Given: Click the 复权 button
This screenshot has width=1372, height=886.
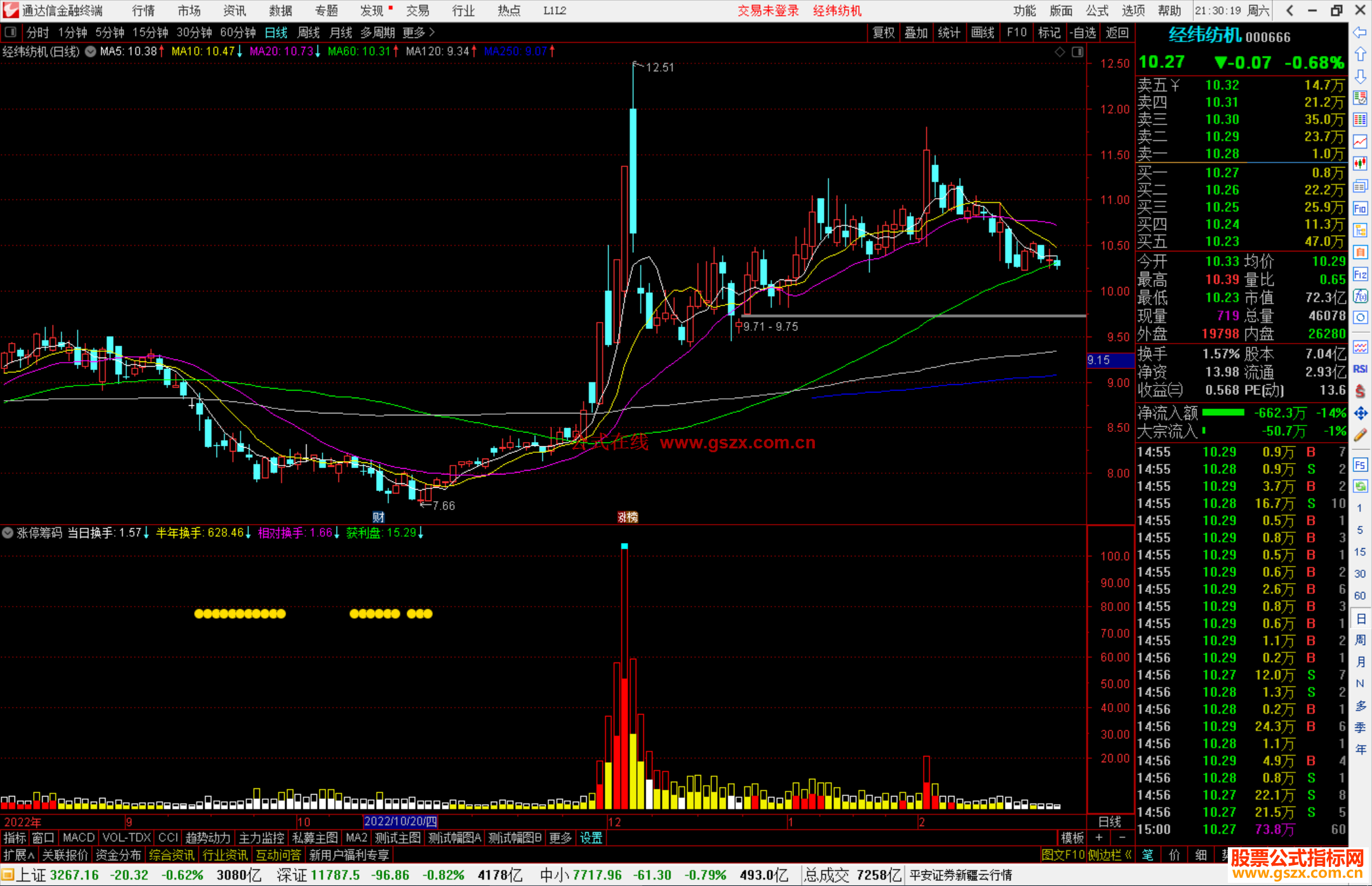Looking at the screenshot, I should [x=883, y=32].
